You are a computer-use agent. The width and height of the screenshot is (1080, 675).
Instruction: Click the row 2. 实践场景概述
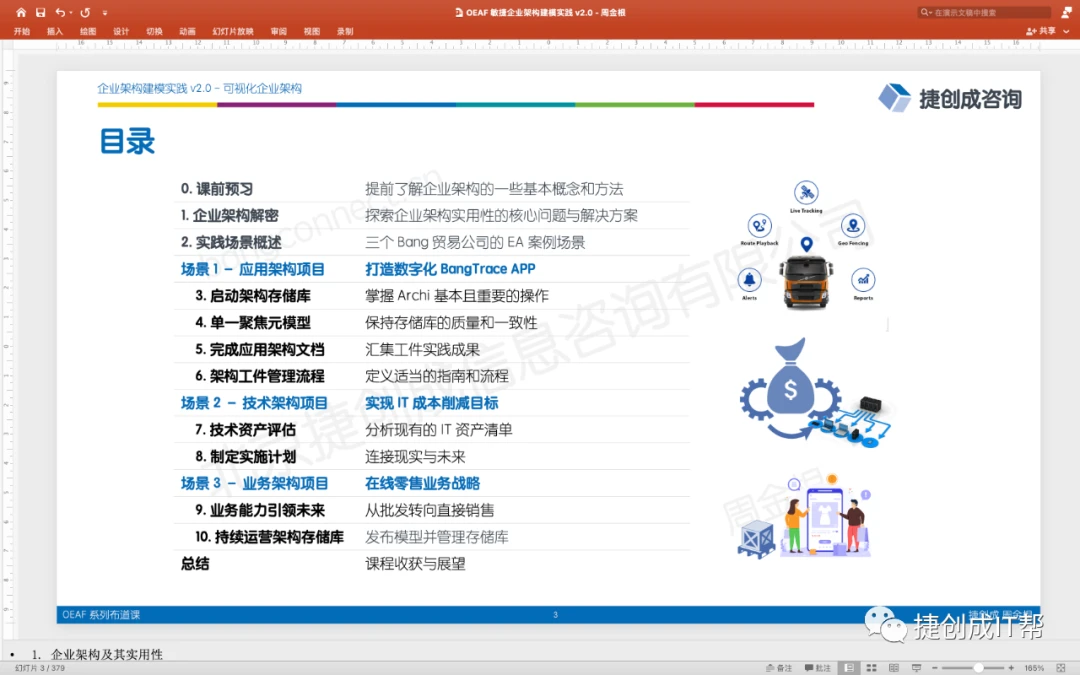432,242
